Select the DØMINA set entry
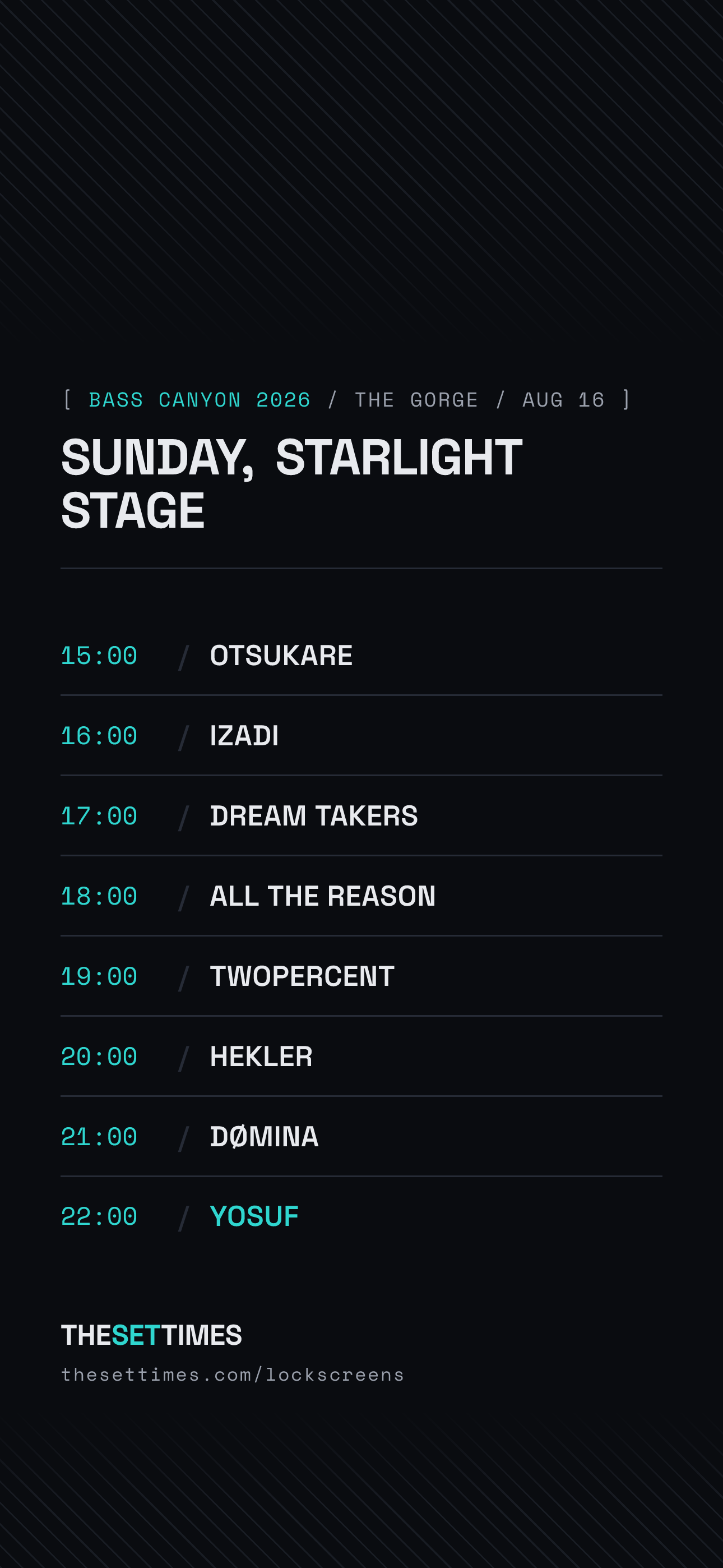Screen dimensions: 723x1568 pyautogui.click(x=361, y=1136)
